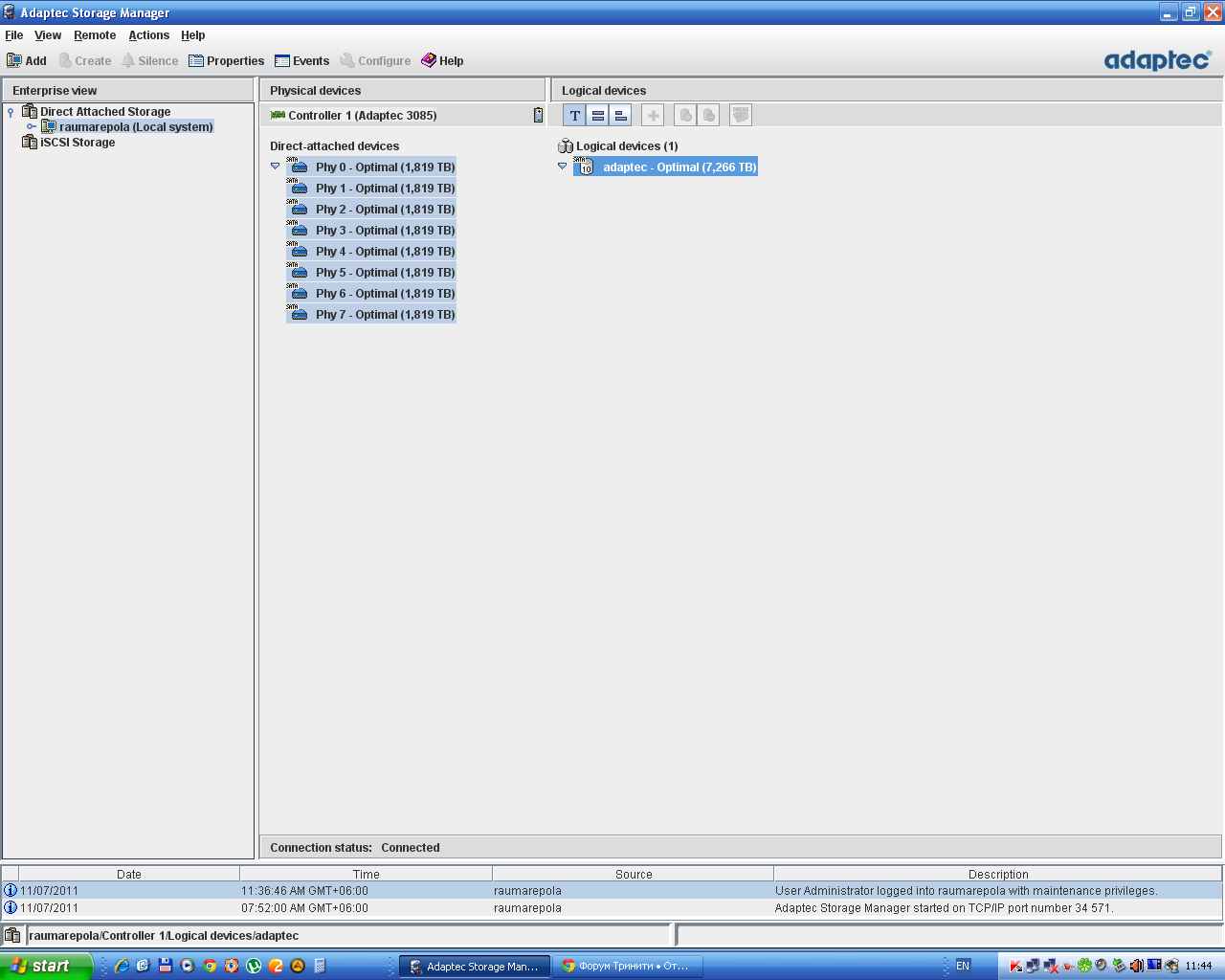Collapse the Phy 0 device arrow
Image resolution: width=1225 pixels, height=980 pixels.
[276, 166]
